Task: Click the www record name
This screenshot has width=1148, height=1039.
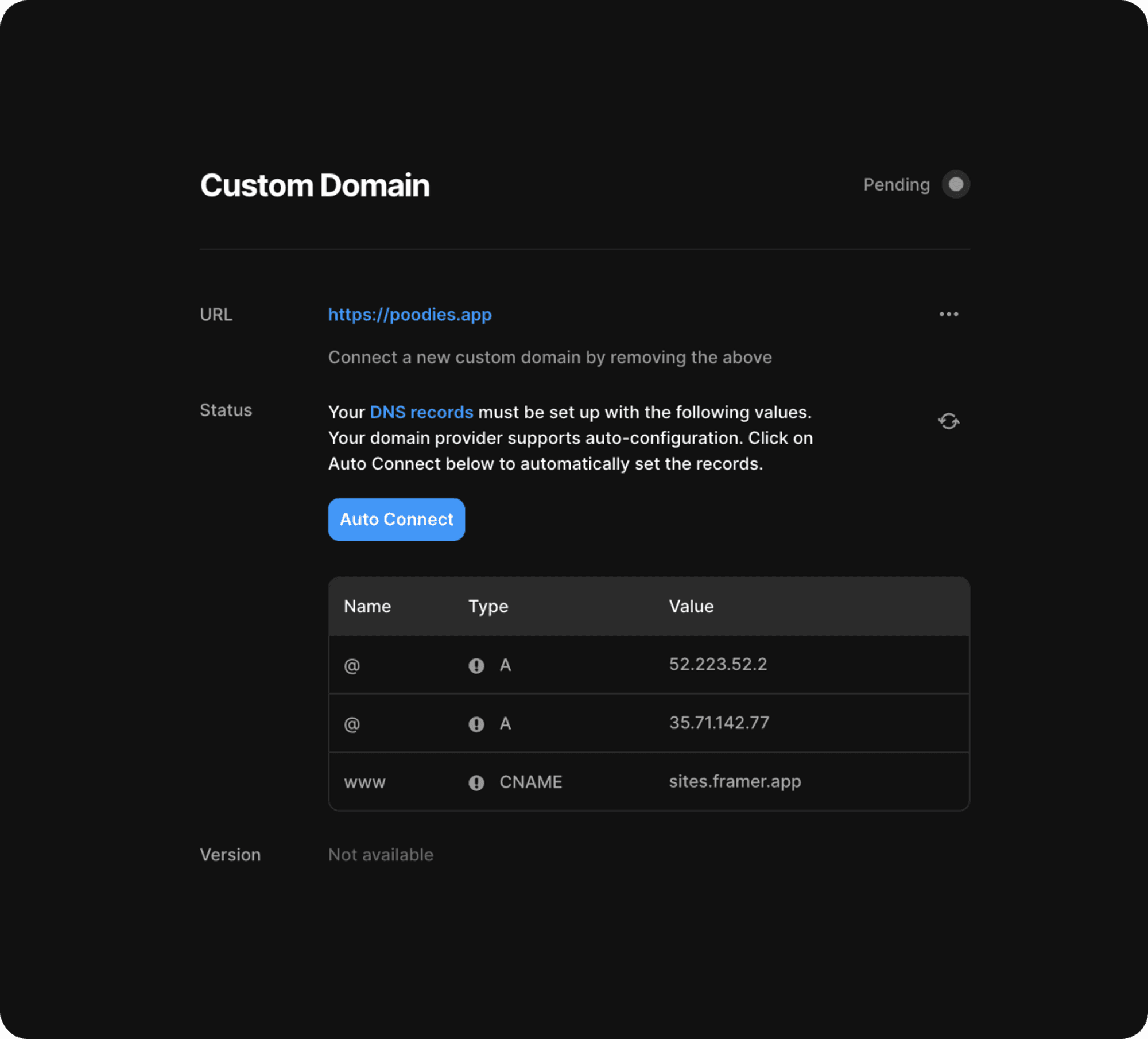Action: point(364,782)
